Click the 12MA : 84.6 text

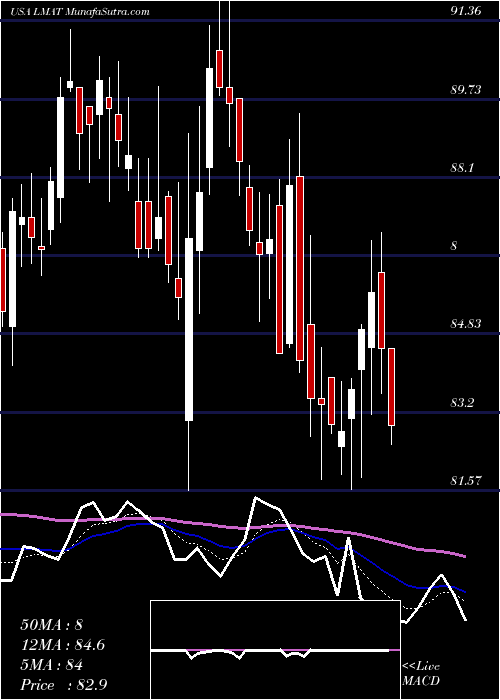pos(62,645)
